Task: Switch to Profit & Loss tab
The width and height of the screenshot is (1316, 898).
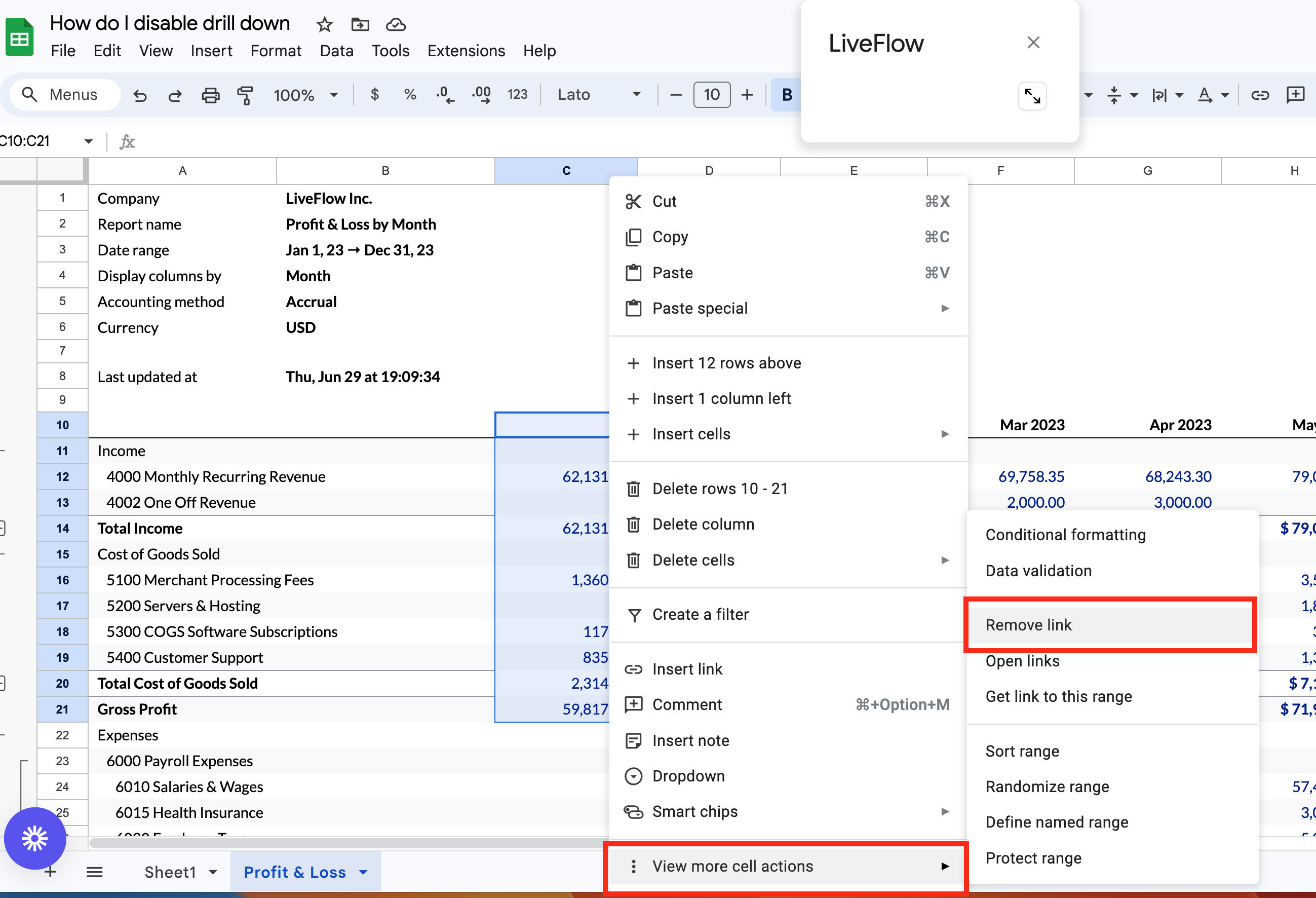Action: pos(295,872)
